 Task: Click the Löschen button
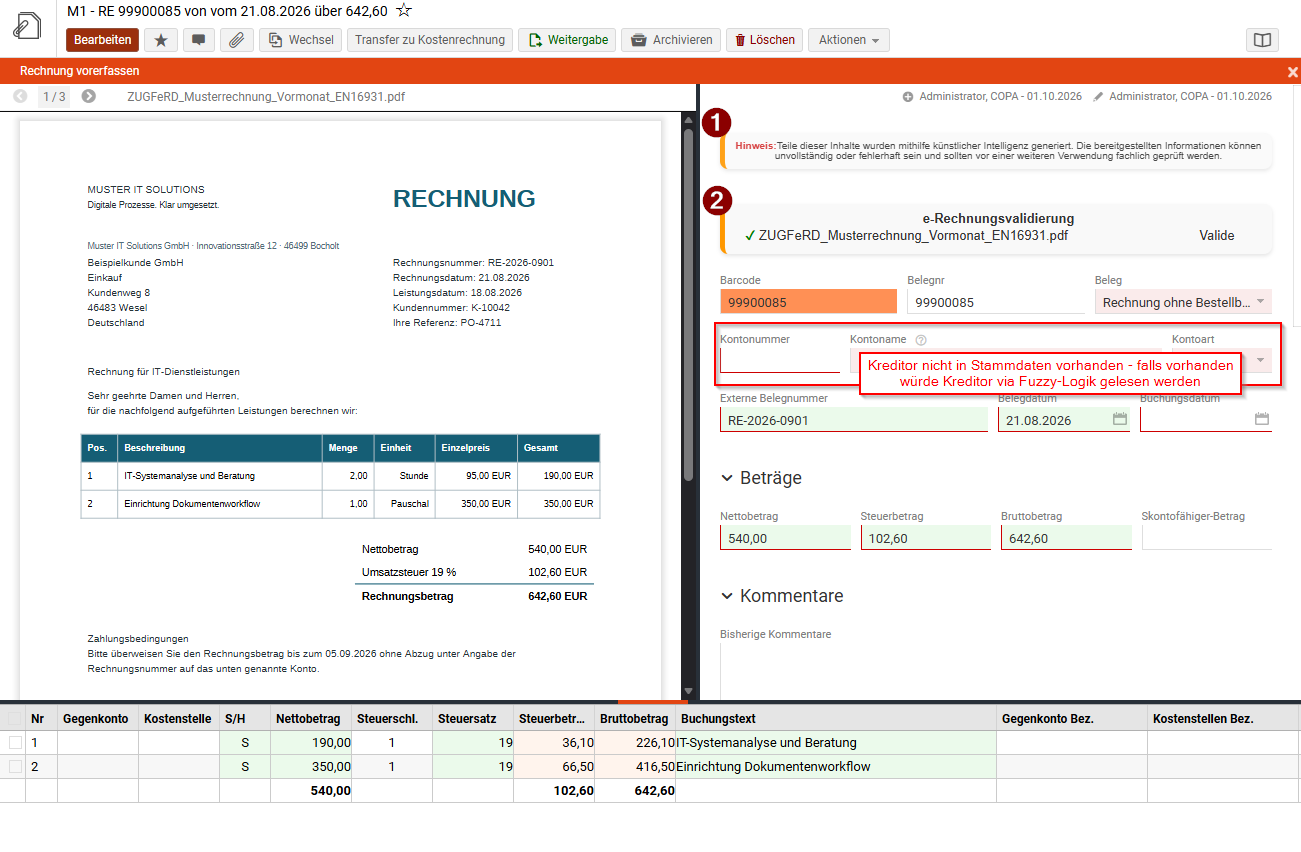(765, 40)
